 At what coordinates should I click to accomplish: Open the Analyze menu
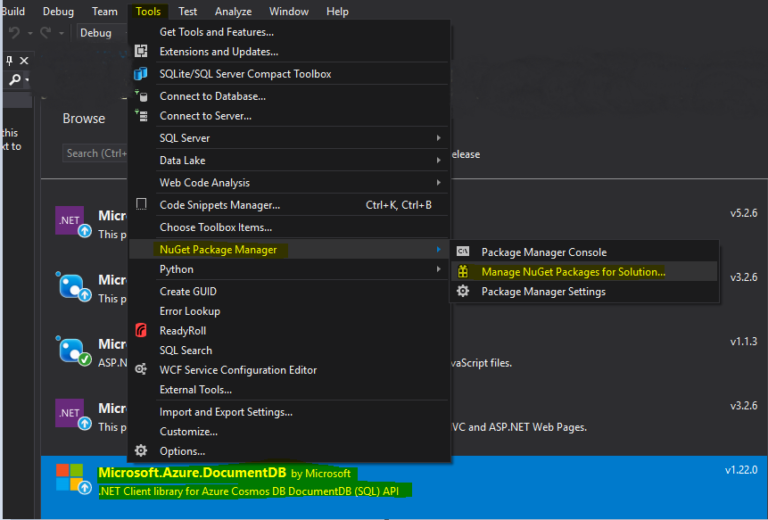(233, 11)
